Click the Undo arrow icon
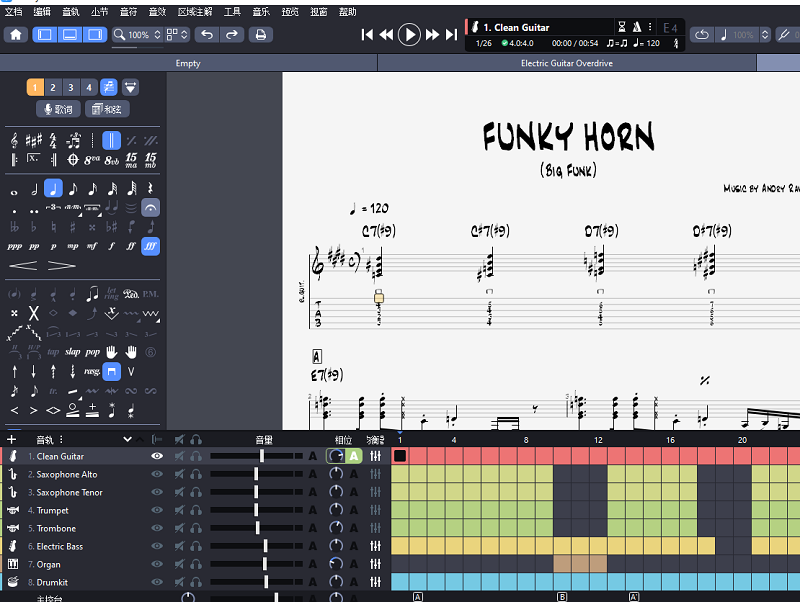 pyautogui.click(x=206, y=35)
